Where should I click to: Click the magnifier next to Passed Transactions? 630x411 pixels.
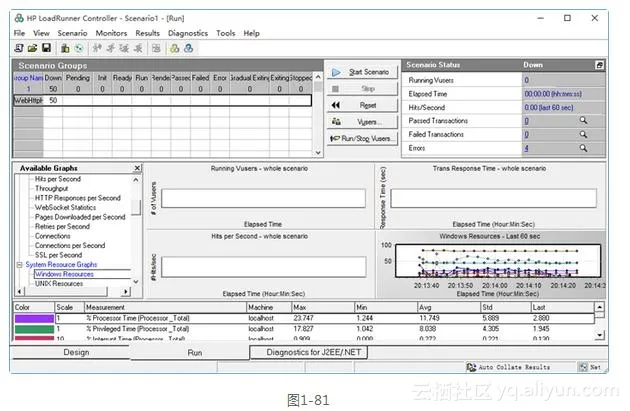click(583, 121)
